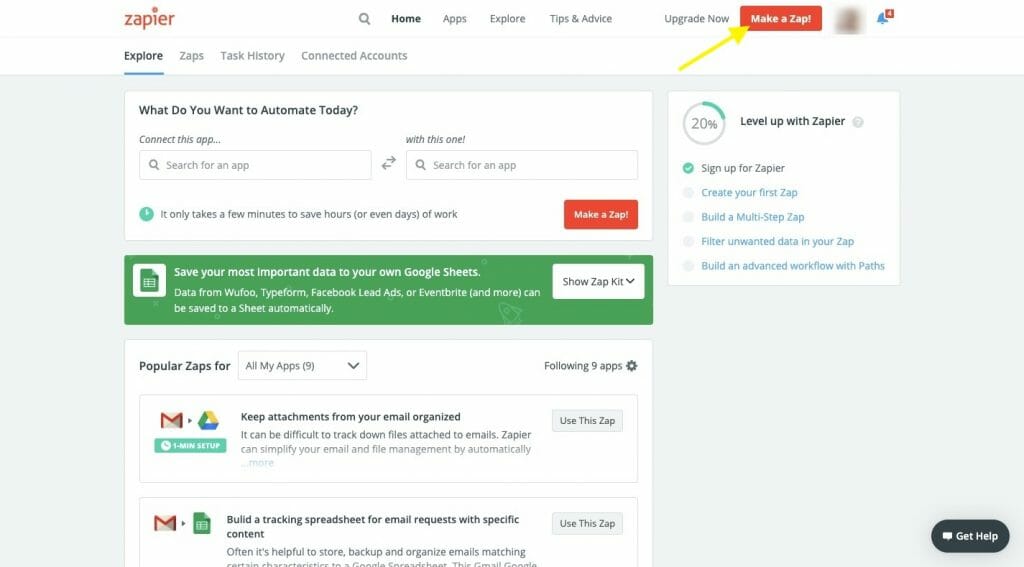This screenshot has height=567, width=1024.
Task: Open Tips & Advice menu item
Action: [x=581, y=19]
